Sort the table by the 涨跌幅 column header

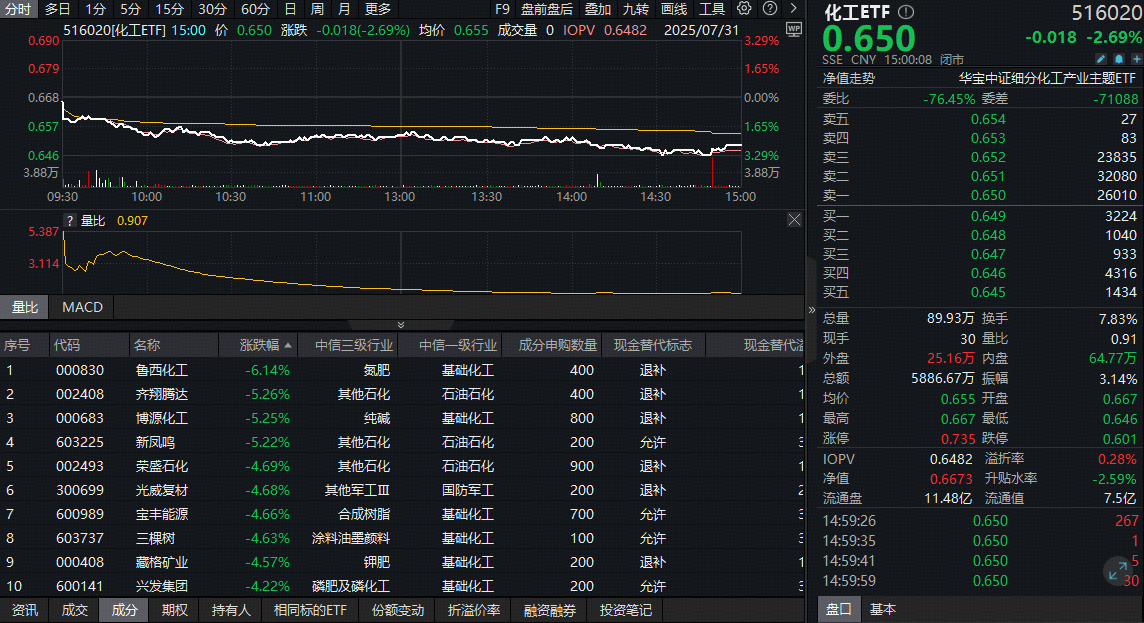click(266, 345)
